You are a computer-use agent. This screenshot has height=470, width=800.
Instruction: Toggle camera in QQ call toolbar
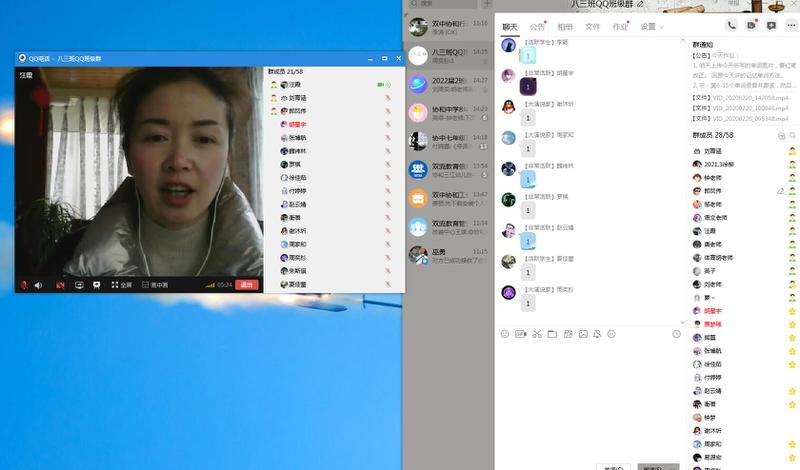pos(60,285)
